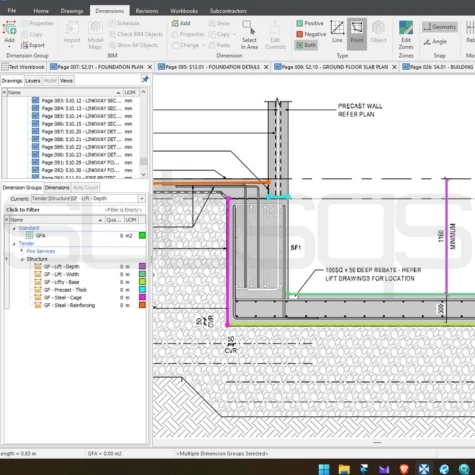
Task: Open Test Workbook tab
Action: point(23,67)
